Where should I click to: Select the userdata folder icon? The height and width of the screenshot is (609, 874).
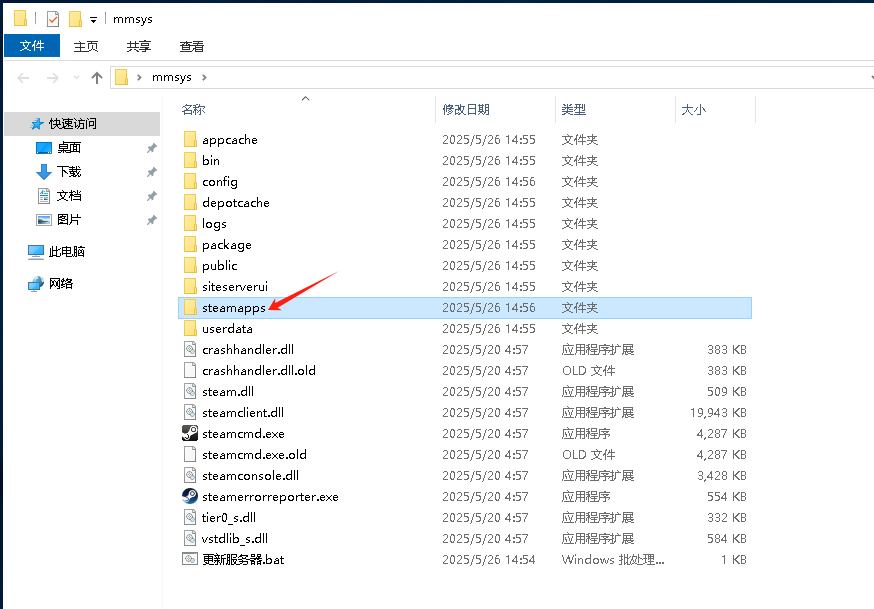[x=190, y=328]
